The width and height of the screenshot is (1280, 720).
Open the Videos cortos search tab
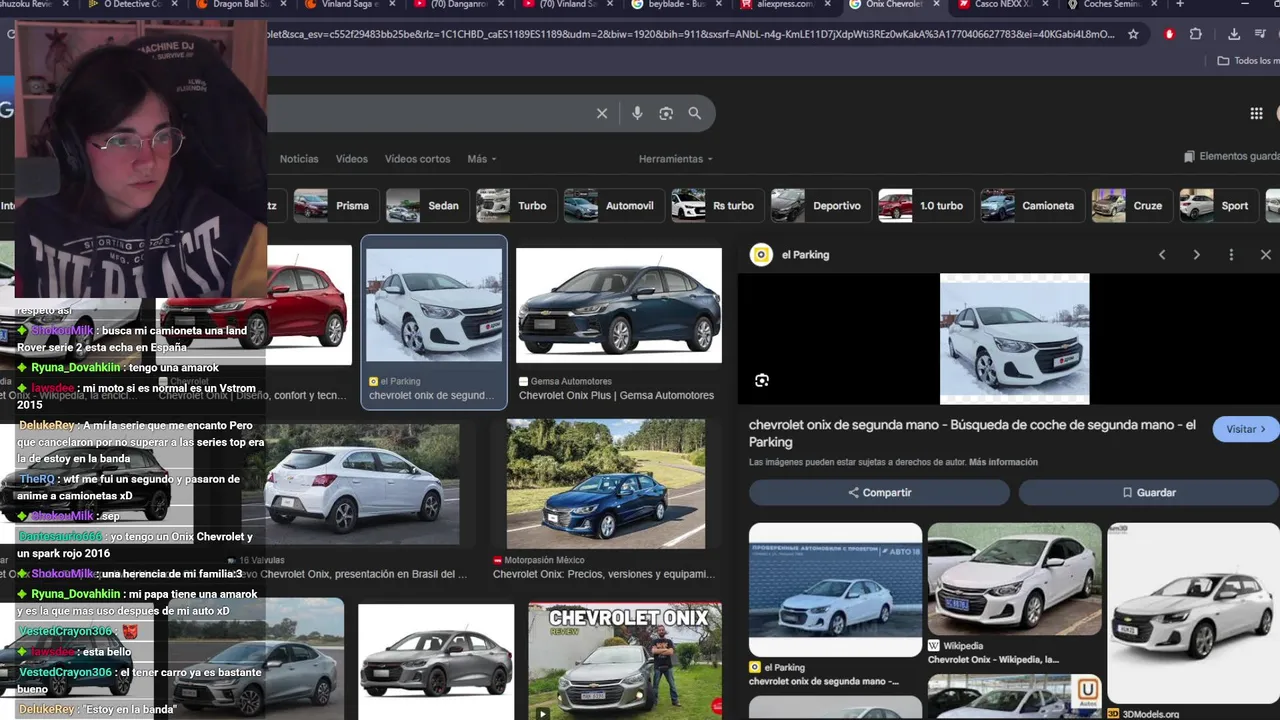(x=417, y=159)
